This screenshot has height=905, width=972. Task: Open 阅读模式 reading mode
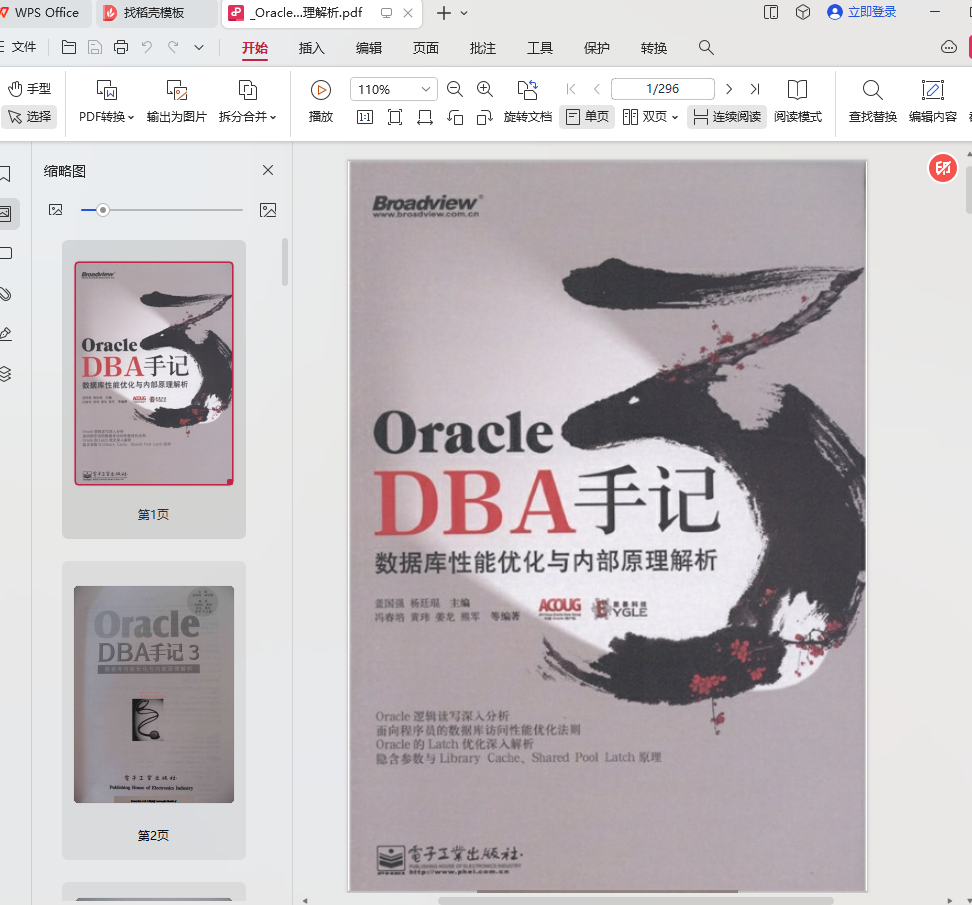coord(797,90)
